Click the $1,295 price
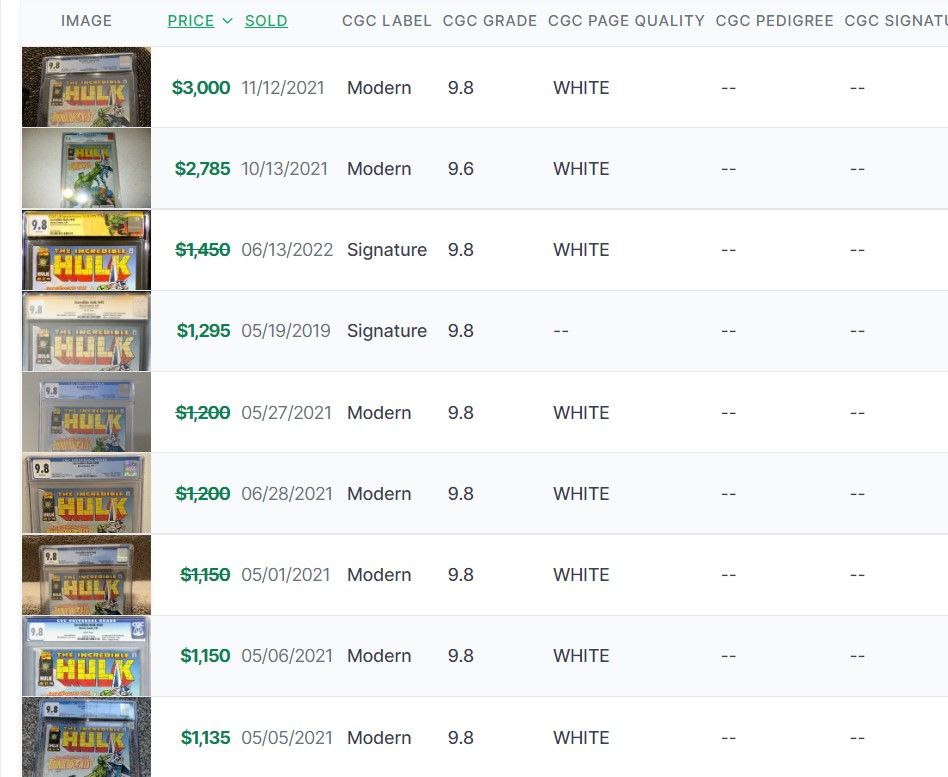Image resolution: width=948 pixels, height=777 pixels. pos(203,331)
